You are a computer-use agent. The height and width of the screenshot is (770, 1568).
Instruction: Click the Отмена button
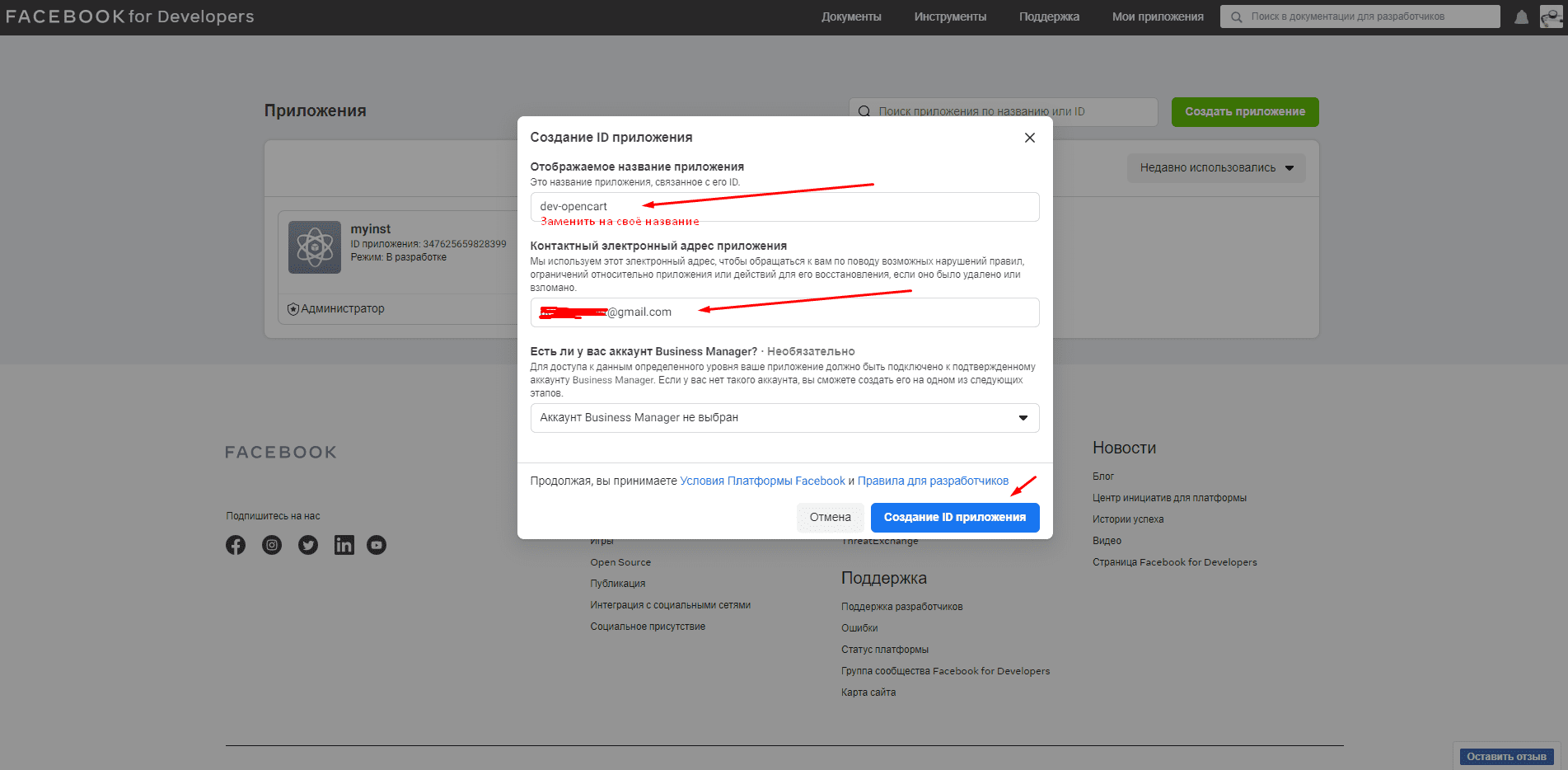pos(830,518)
